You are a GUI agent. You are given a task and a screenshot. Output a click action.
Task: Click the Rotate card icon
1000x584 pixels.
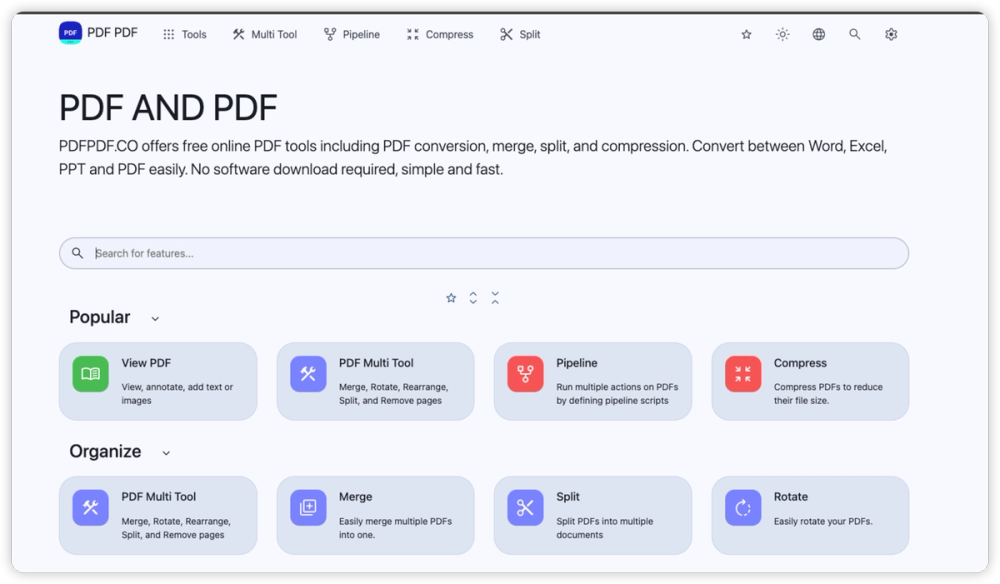click(x=743, y=507)
